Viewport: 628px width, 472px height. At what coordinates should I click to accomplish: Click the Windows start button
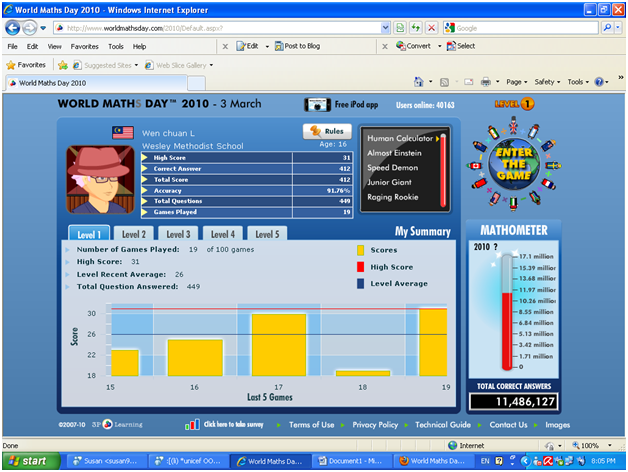click(31, 461)
